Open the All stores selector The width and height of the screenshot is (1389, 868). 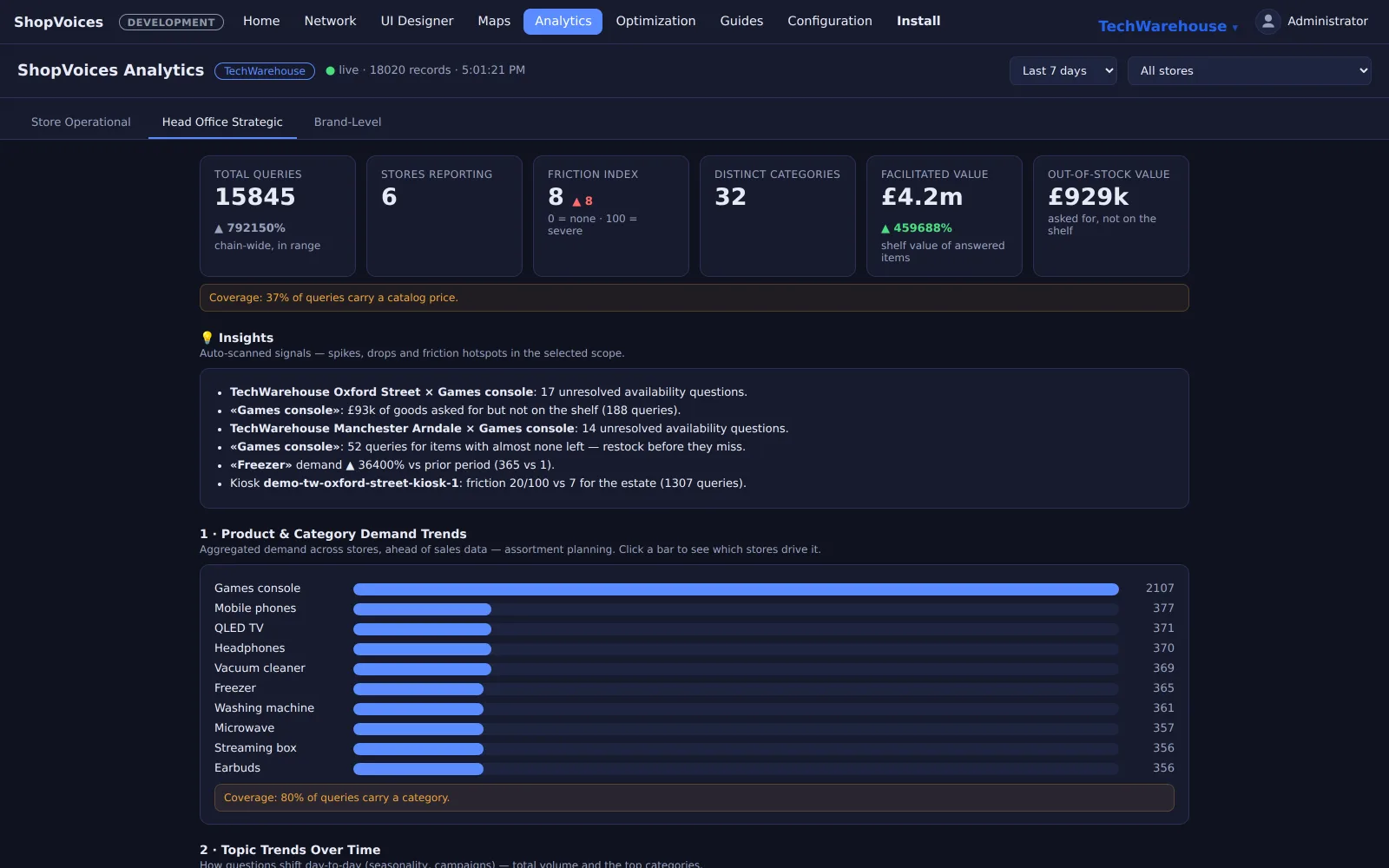[1249, 71]
